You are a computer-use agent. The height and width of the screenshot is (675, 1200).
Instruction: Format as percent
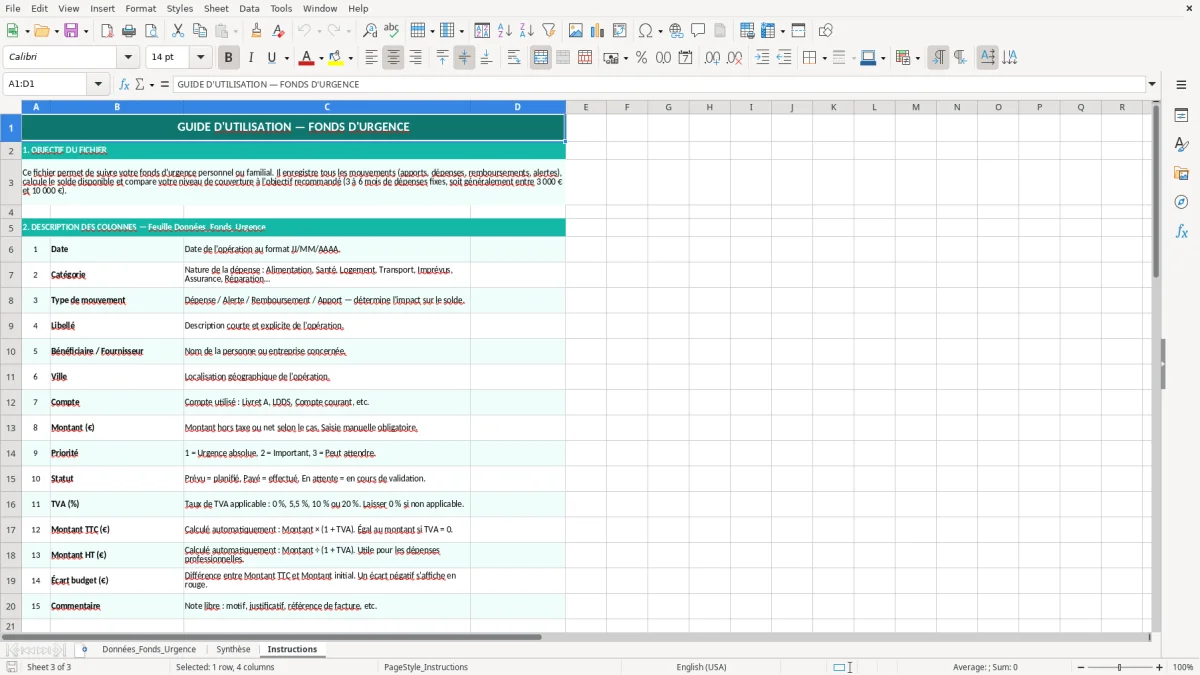click(641, 58)
